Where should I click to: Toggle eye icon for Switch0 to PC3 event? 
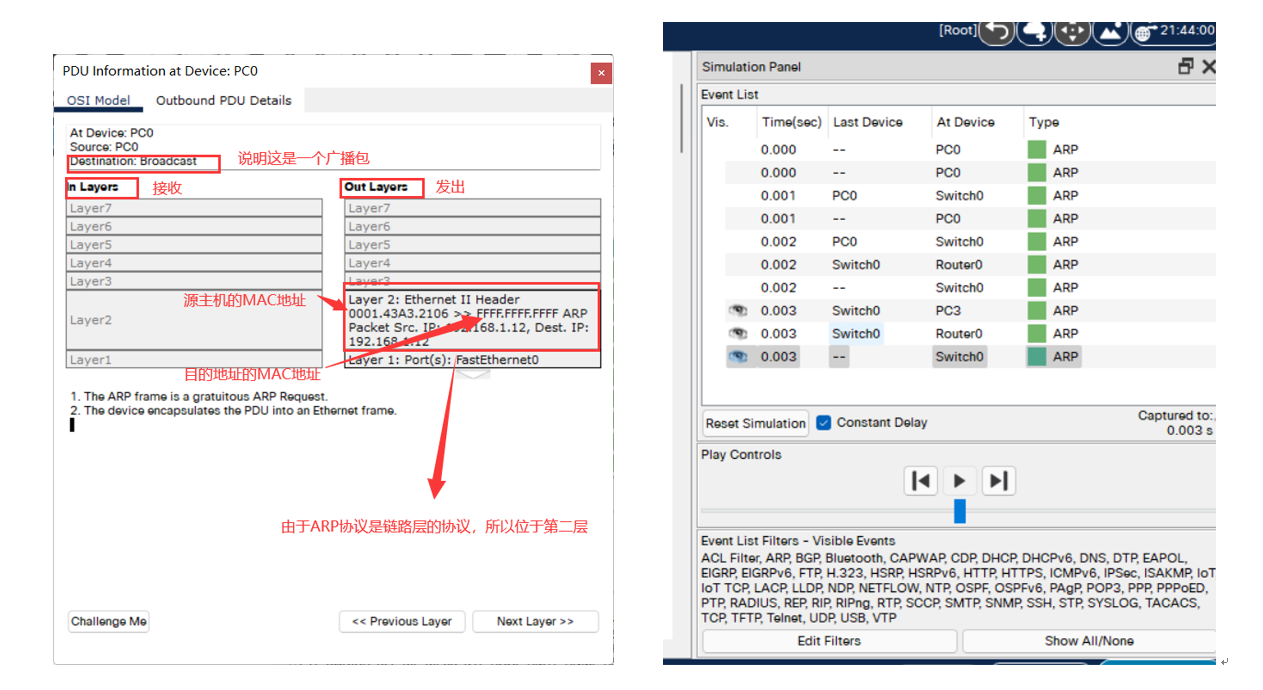(x=738, y=311)
